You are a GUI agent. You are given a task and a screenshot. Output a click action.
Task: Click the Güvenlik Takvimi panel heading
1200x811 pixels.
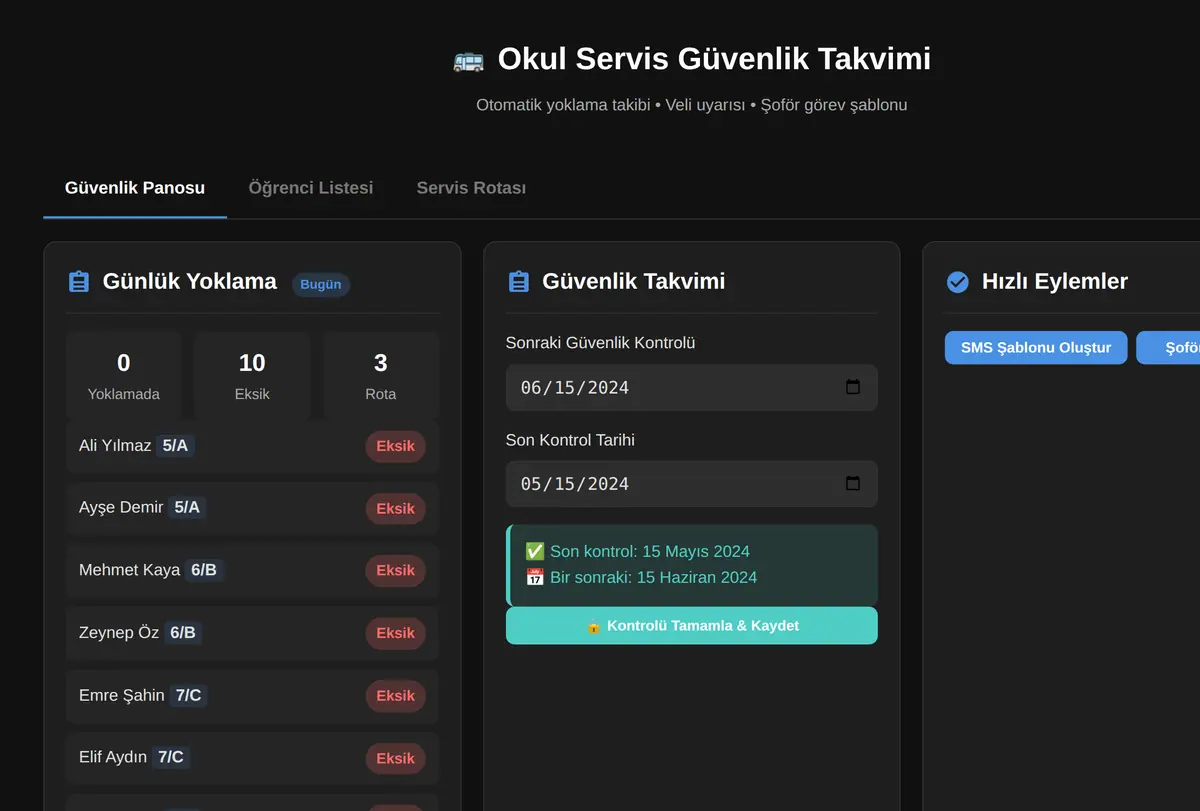pos(634,282)
